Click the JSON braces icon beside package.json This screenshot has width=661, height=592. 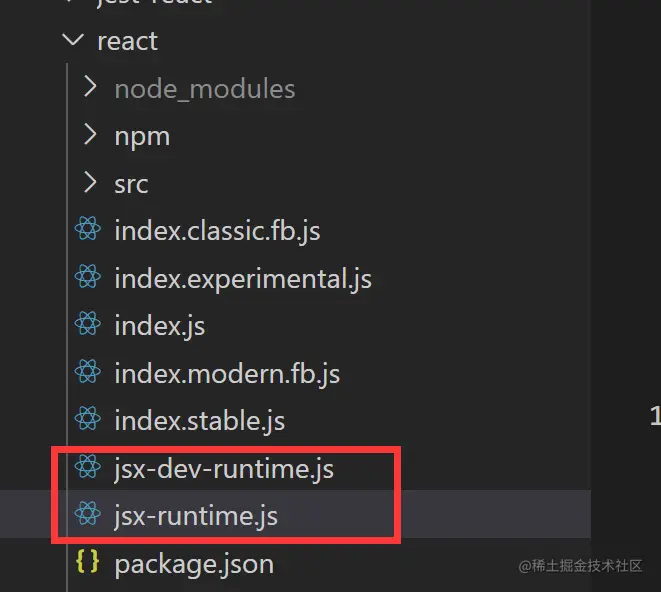pos(88,562)
